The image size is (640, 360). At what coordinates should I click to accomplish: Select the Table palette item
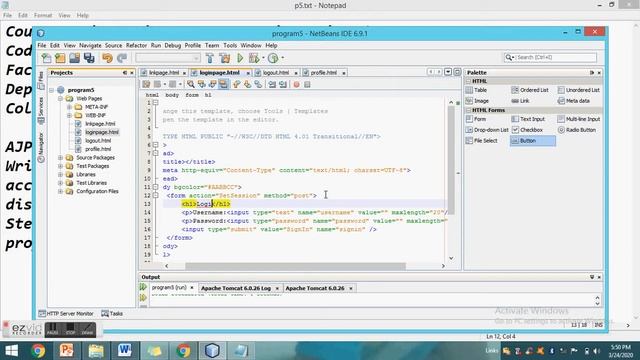pyautogui.click(x=476, y=90)
